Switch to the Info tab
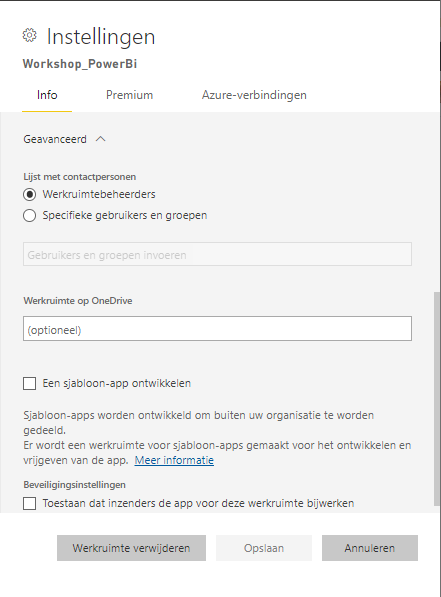441x597 pixels. [47, 95]
